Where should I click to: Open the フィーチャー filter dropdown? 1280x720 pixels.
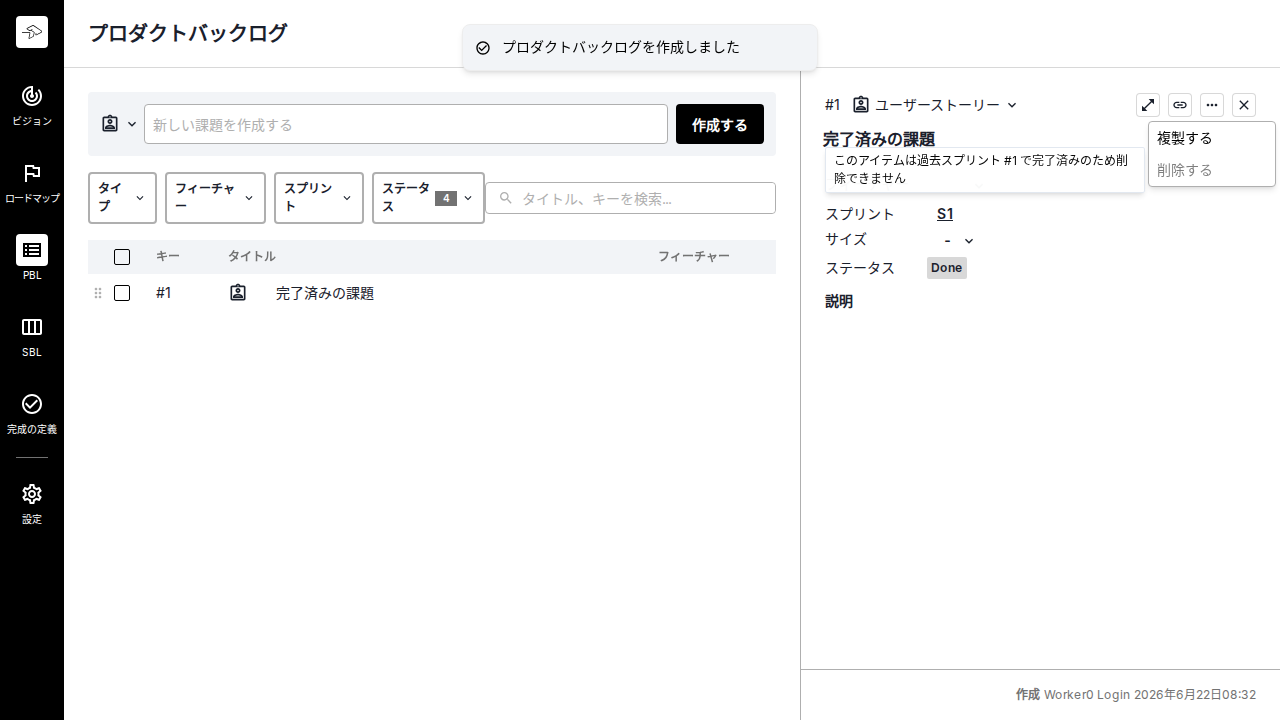215,198
